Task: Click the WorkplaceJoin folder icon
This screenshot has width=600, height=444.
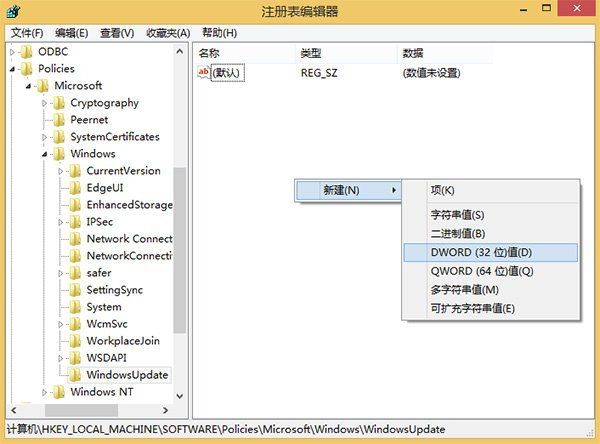Action: pos(75,341)
